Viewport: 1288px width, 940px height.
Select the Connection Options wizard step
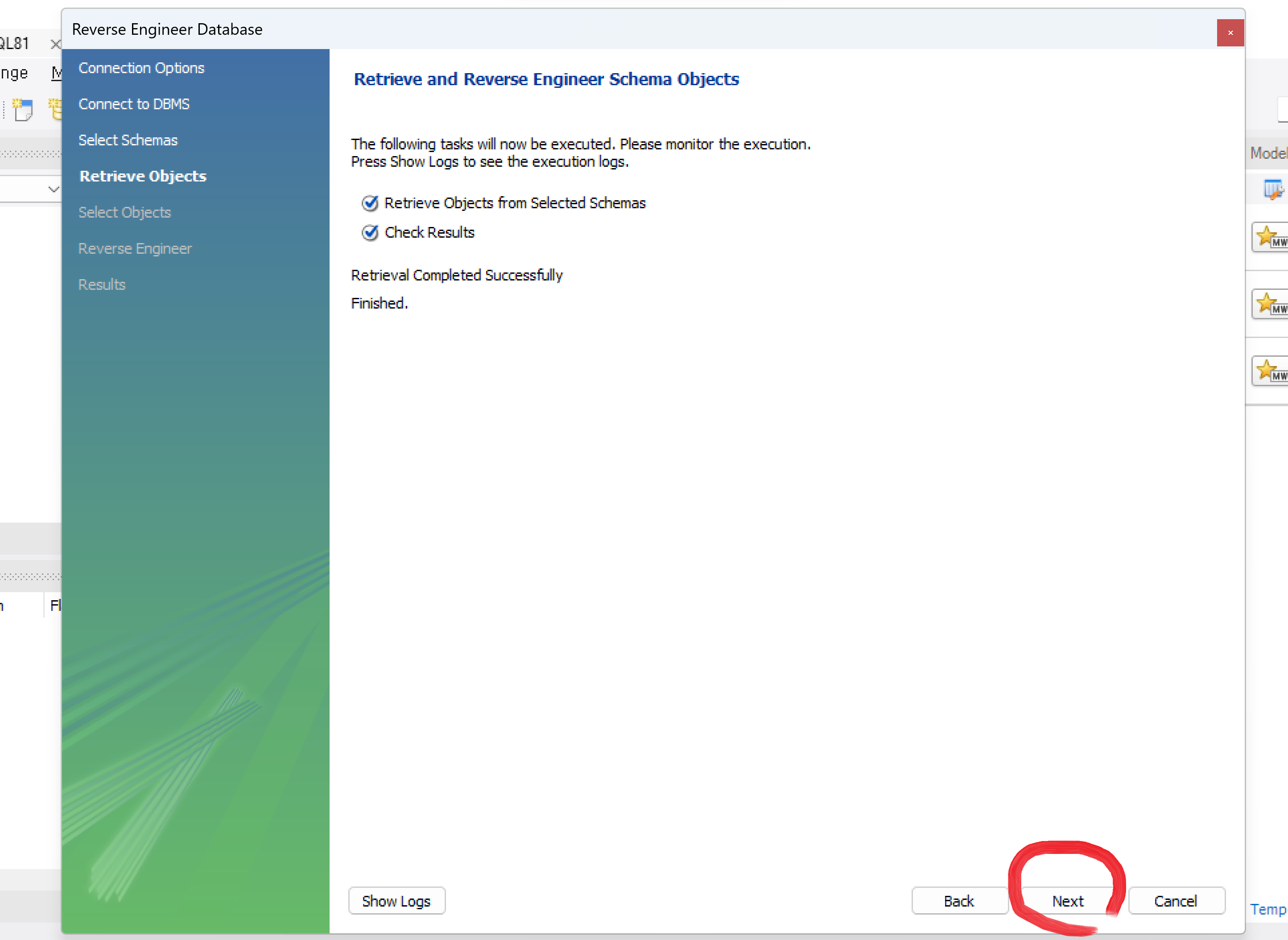[x=141, y=68]
